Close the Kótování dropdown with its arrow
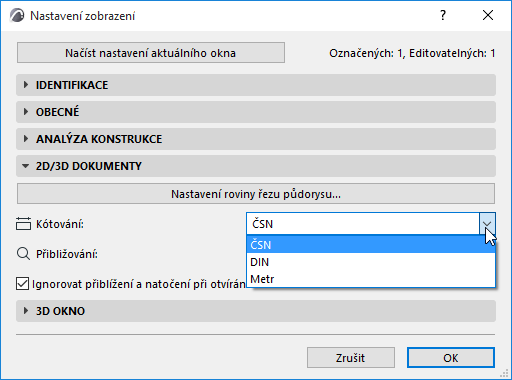512x380 pixels. (x=487, y=224)
